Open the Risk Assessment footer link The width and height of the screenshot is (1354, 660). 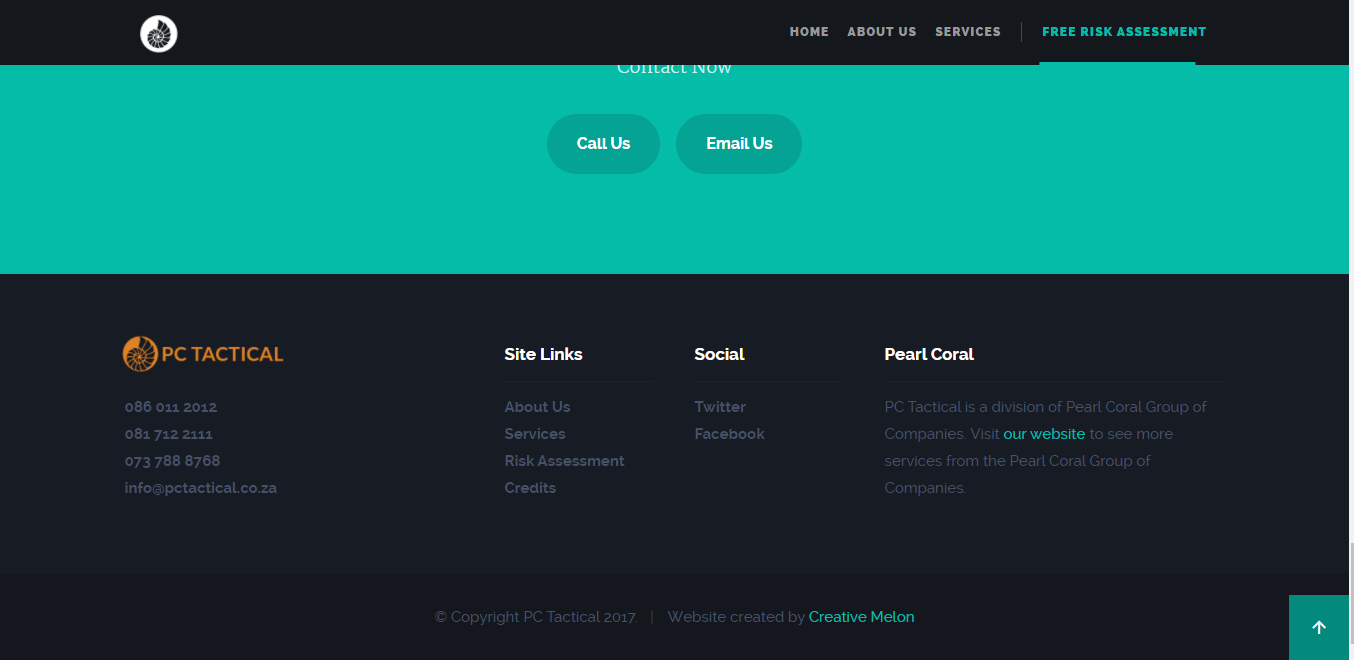tap(564, 461)
